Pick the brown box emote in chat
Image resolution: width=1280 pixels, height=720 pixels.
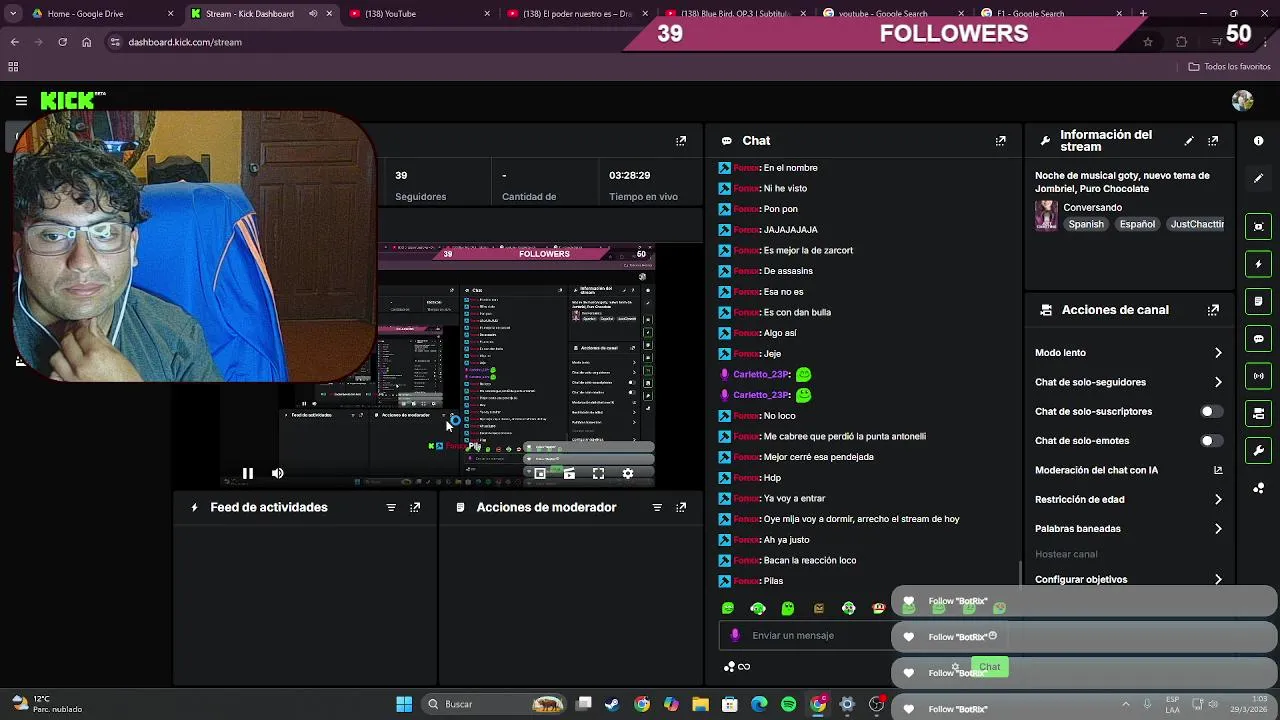point(819,608)
